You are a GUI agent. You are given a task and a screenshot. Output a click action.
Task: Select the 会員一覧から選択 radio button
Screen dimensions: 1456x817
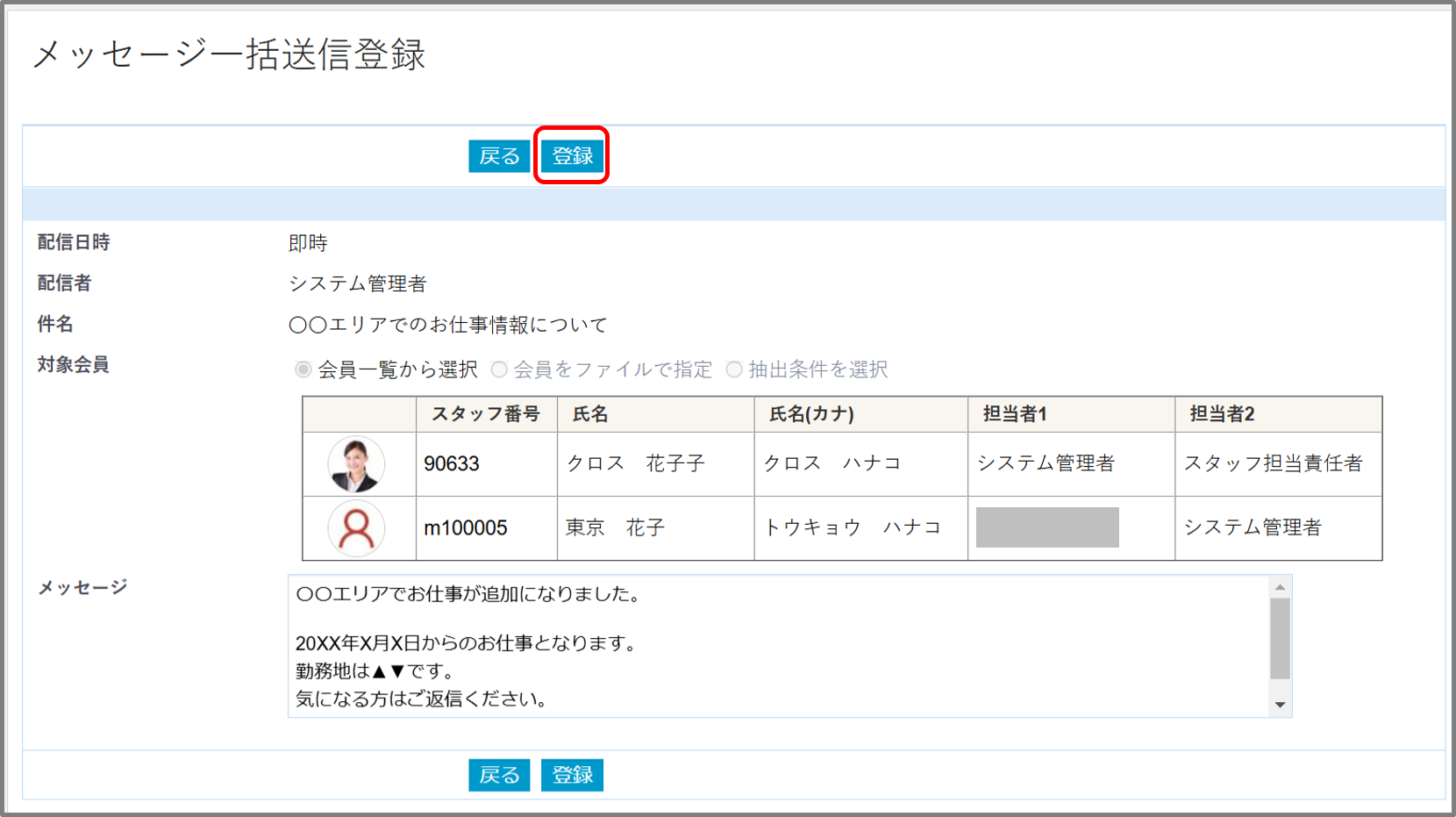tap(303, 369)
